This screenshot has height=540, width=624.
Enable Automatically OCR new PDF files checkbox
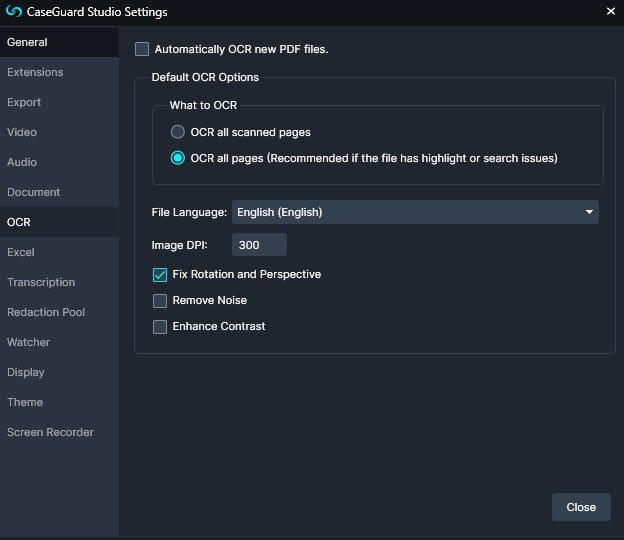click(x=142, y=49)
